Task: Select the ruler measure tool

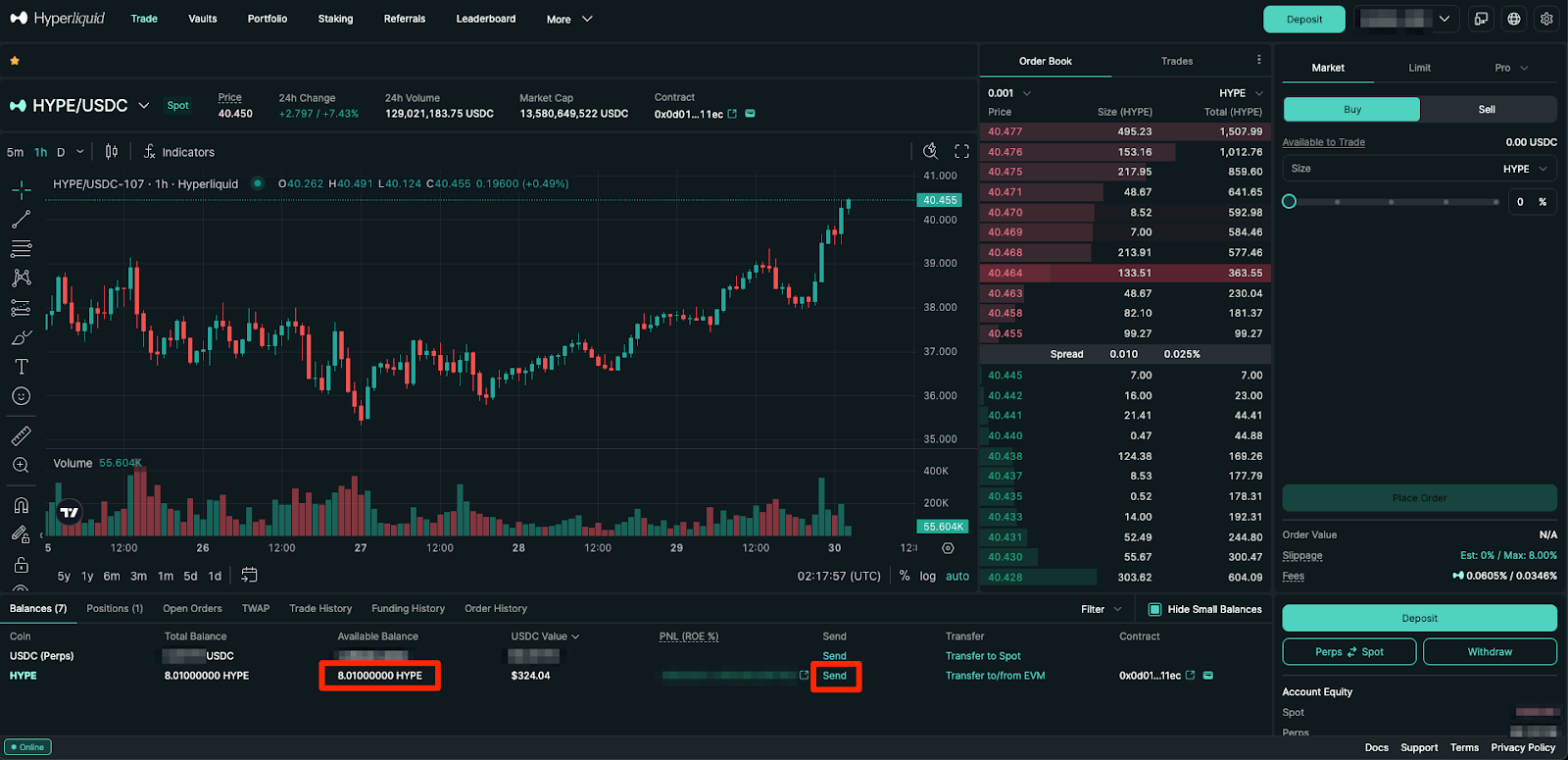Action: click(21, 435)
